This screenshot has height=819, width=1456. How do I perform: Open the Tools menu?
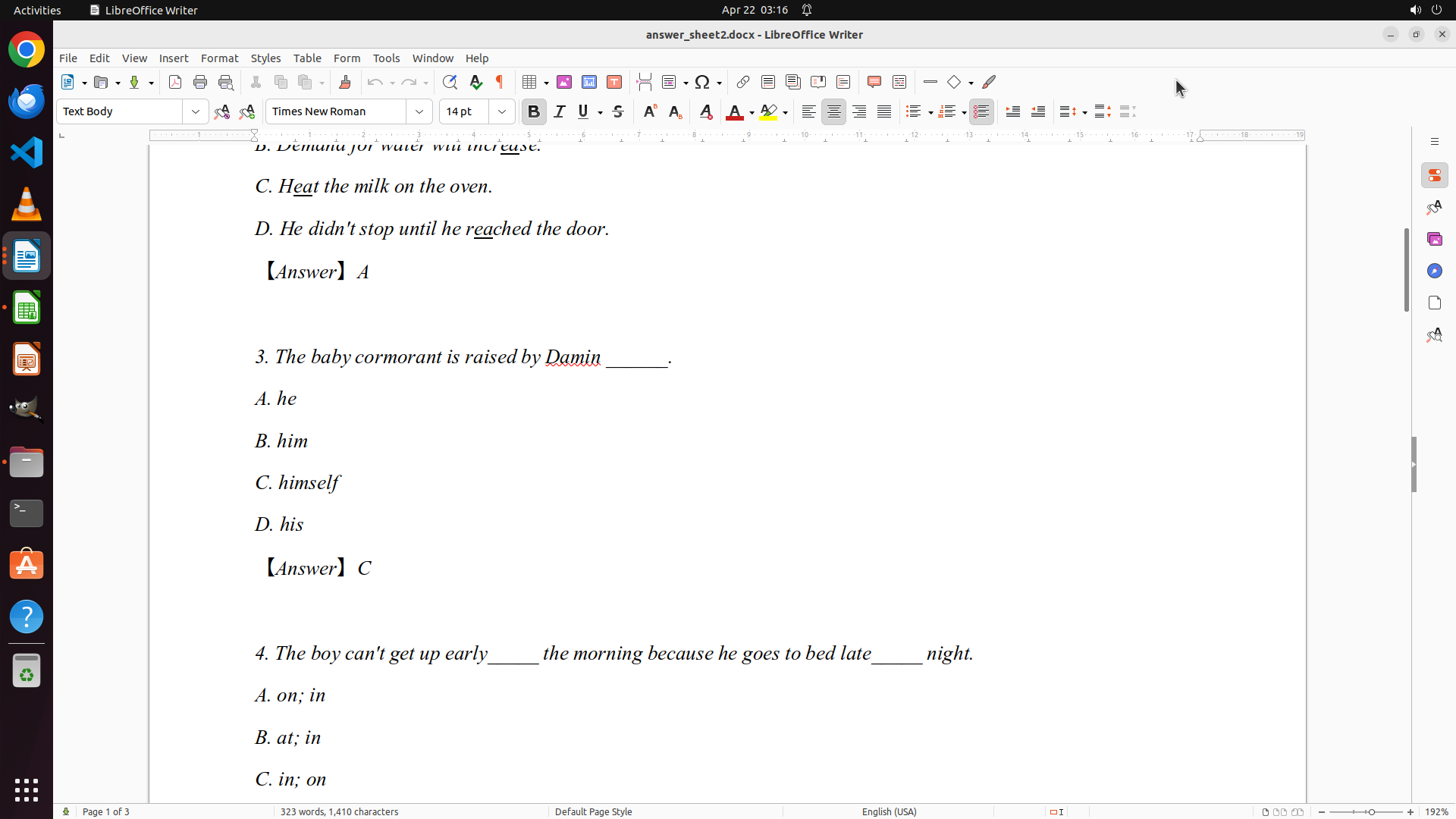pos(386,58)
